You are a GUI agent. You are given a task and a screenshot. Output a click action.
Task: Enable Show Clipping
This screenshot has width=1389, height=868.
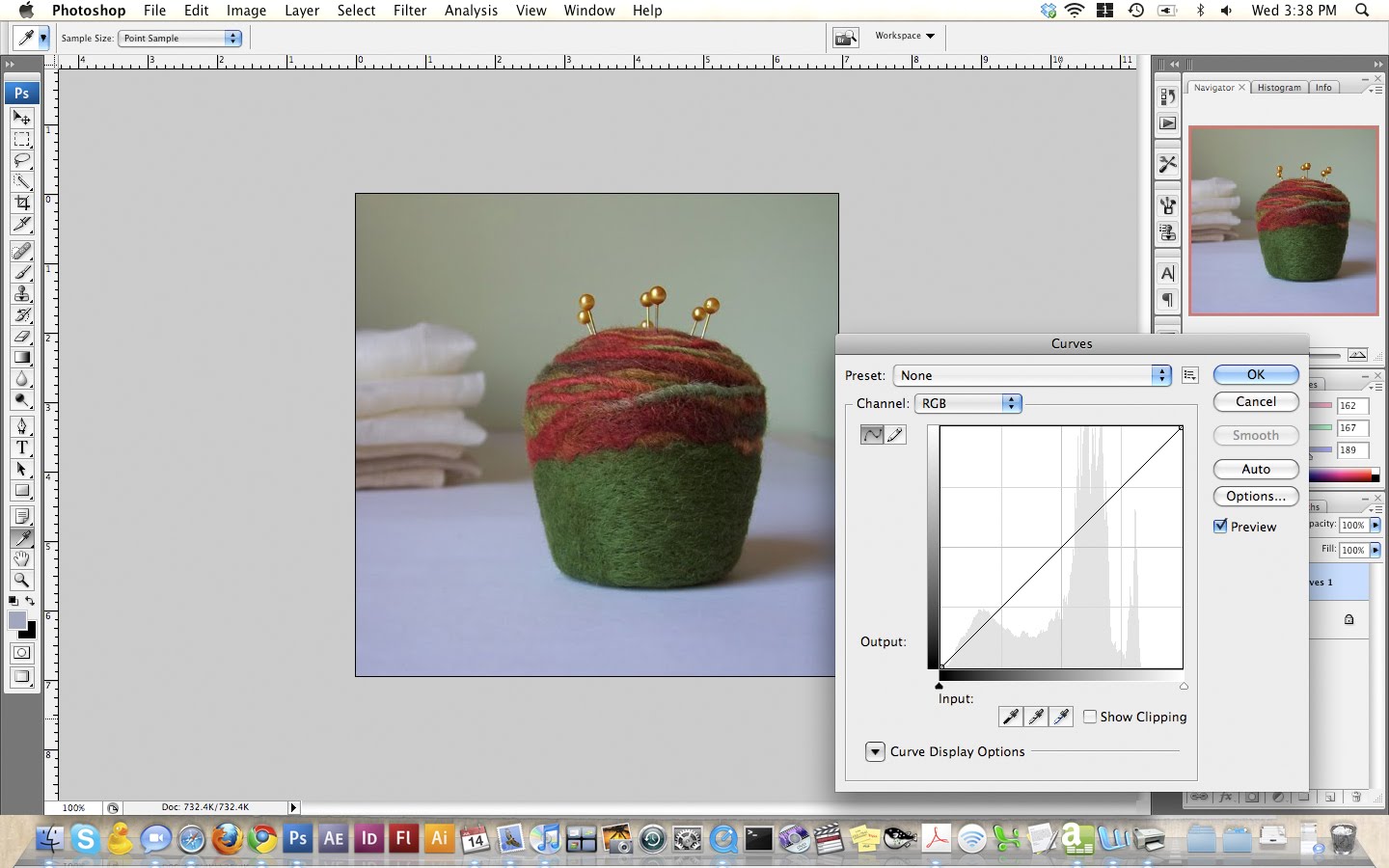click(x=1090, y=717)
